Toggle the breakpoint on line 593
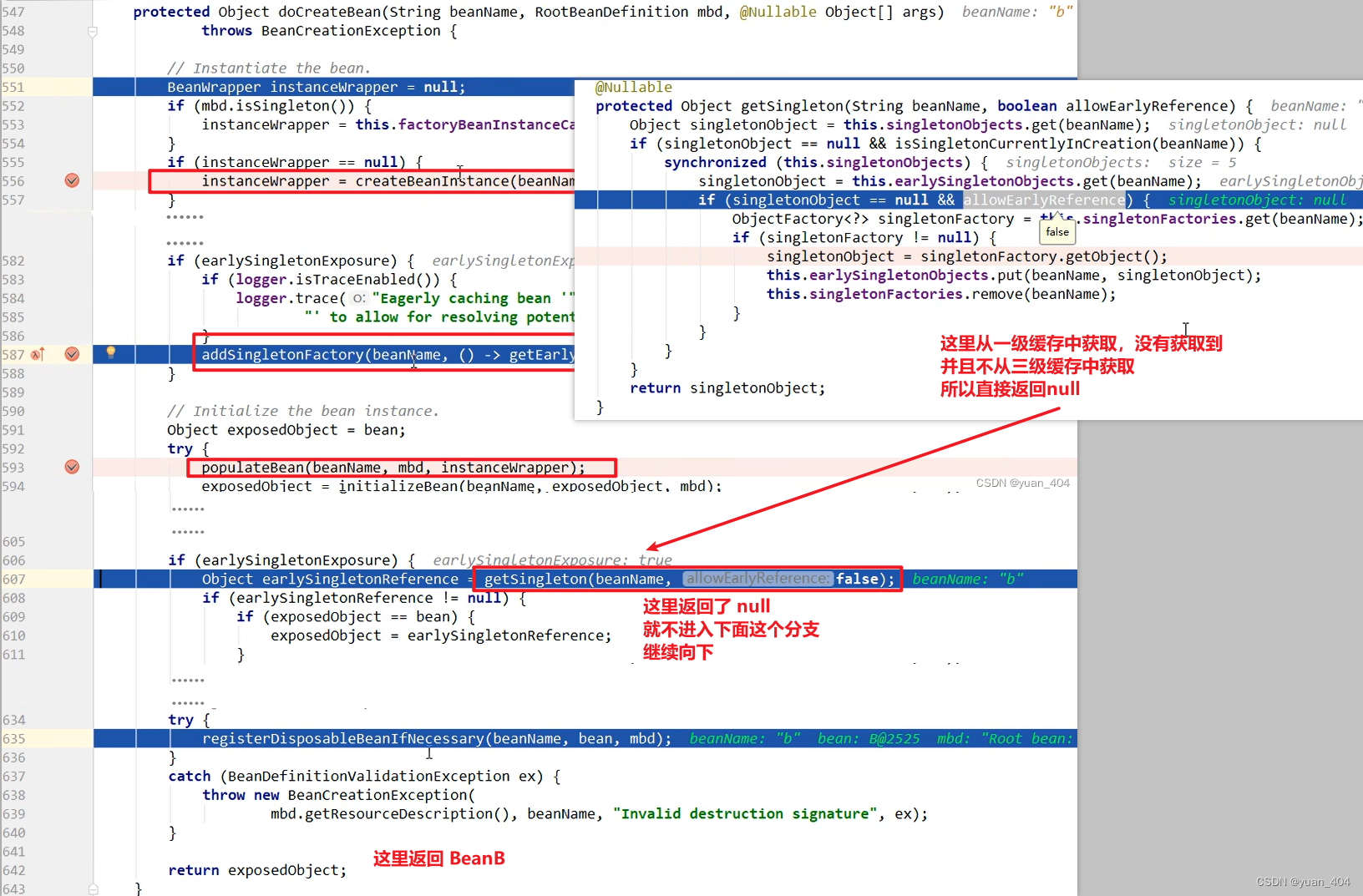 coord(73,467)
